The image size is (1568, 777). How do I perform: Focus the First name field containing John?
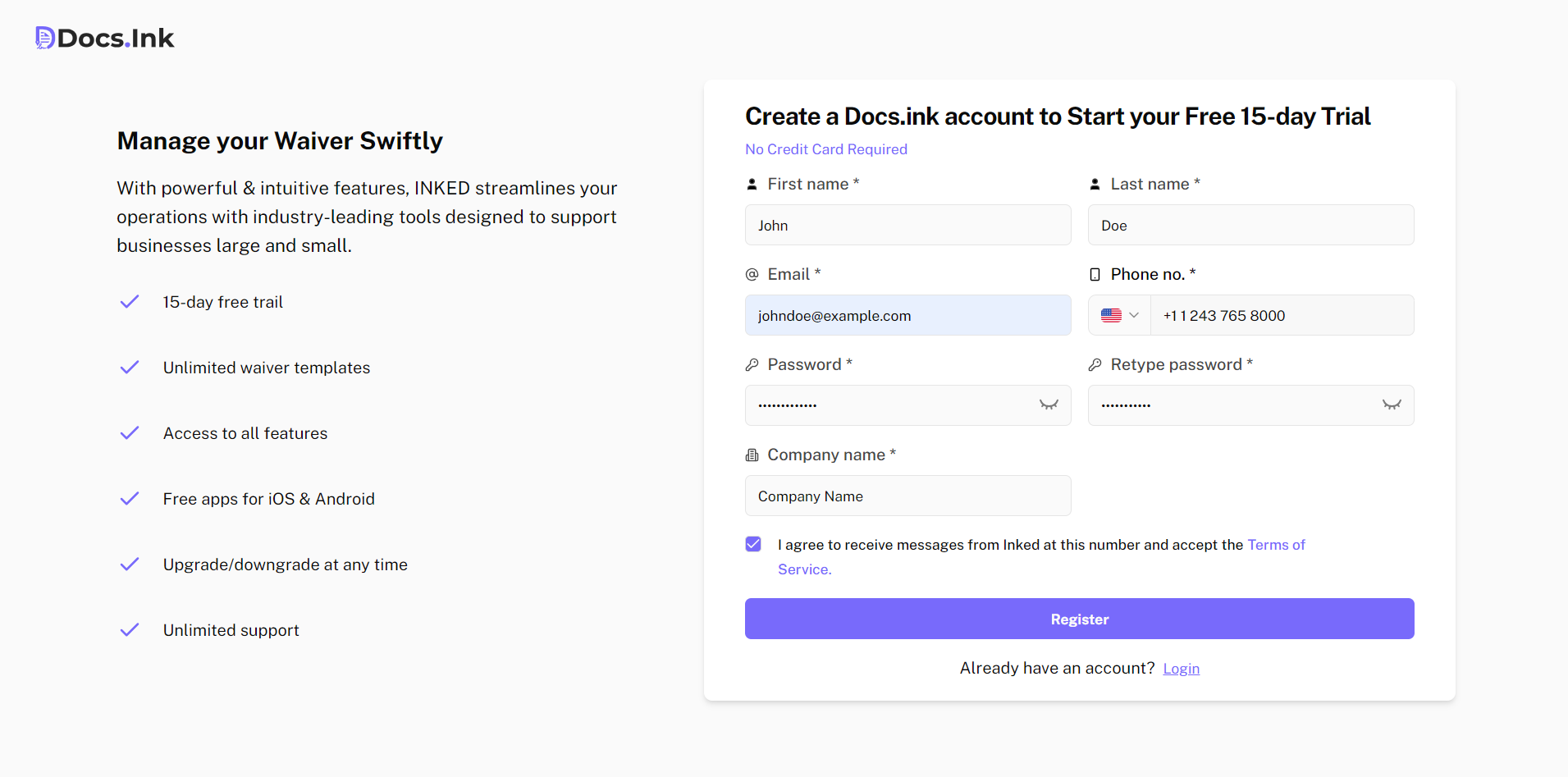907,225
